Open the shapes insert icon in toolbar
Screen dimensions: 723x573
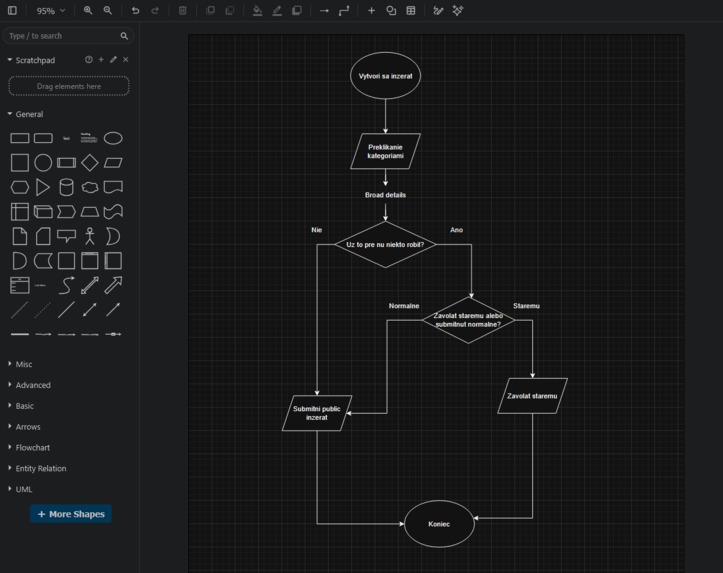[x=391, y=10]
